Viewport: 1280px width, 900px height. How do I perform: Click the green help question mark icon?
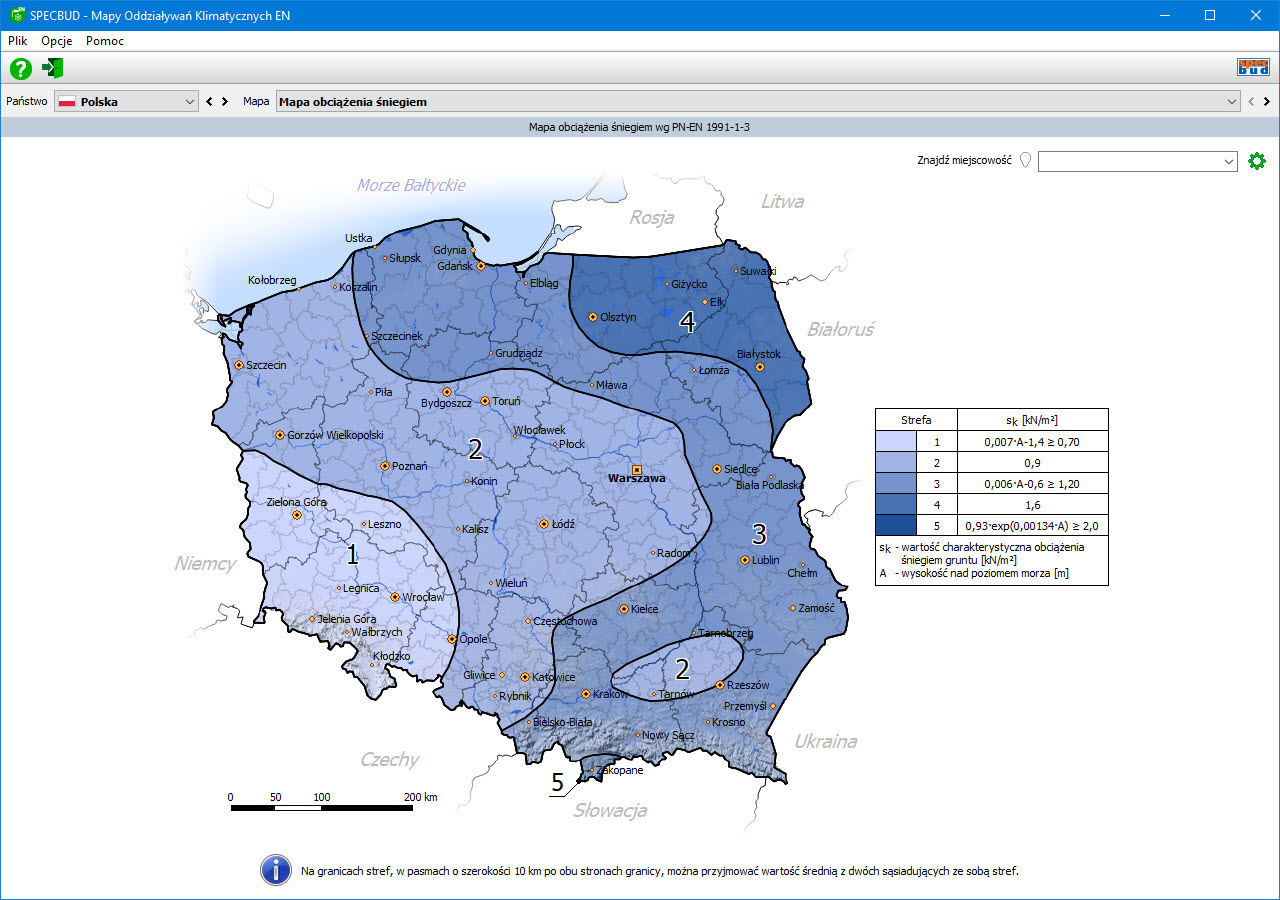click(x=21, y=68)
